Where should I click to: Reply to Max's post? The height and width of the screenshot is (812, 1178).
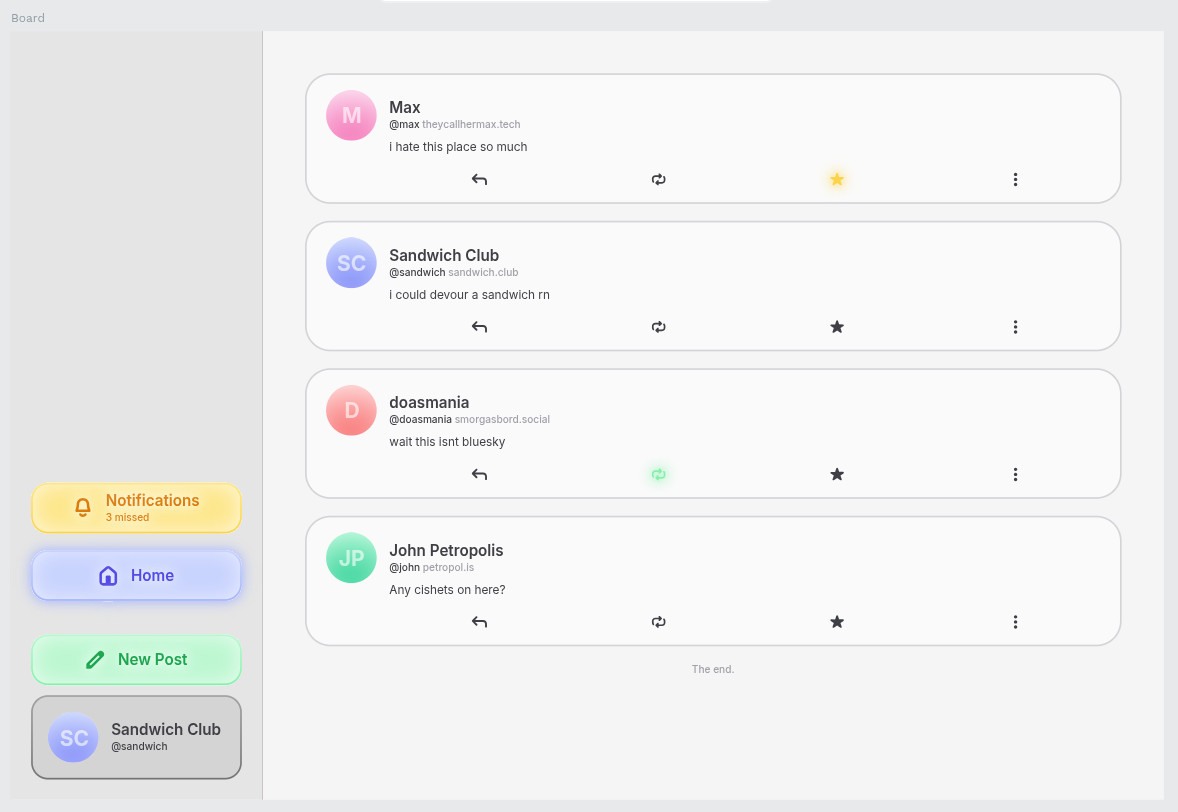(x=479, y=180)
